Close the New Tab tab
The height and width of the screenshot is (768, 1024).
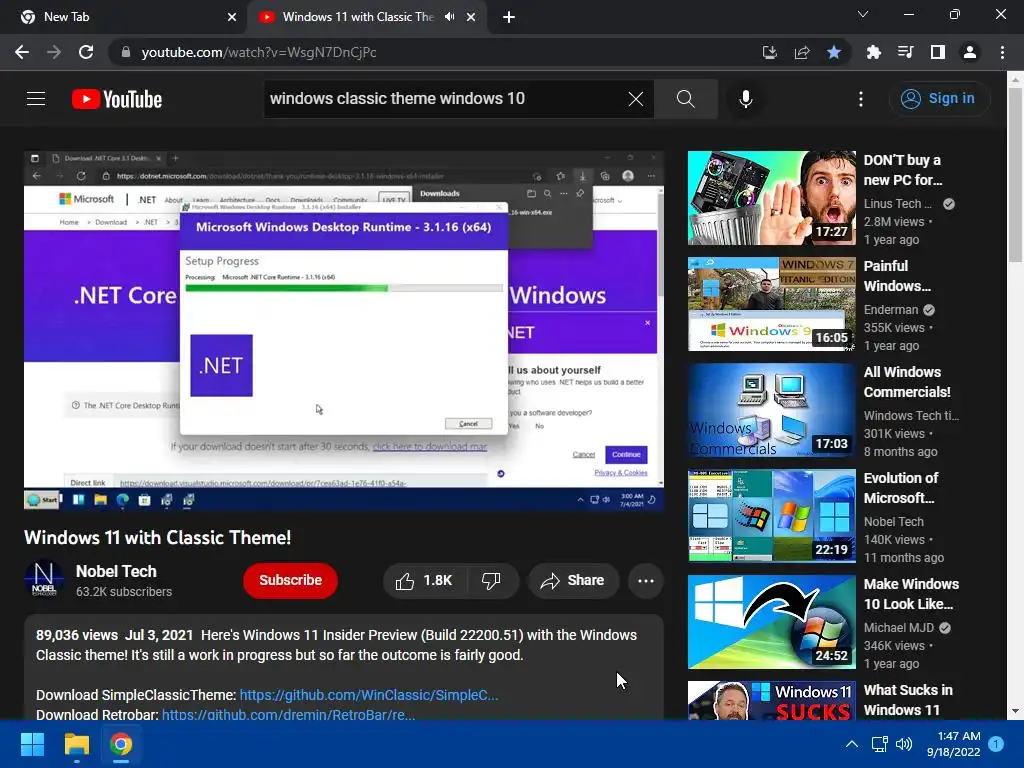tap(232, 17)
